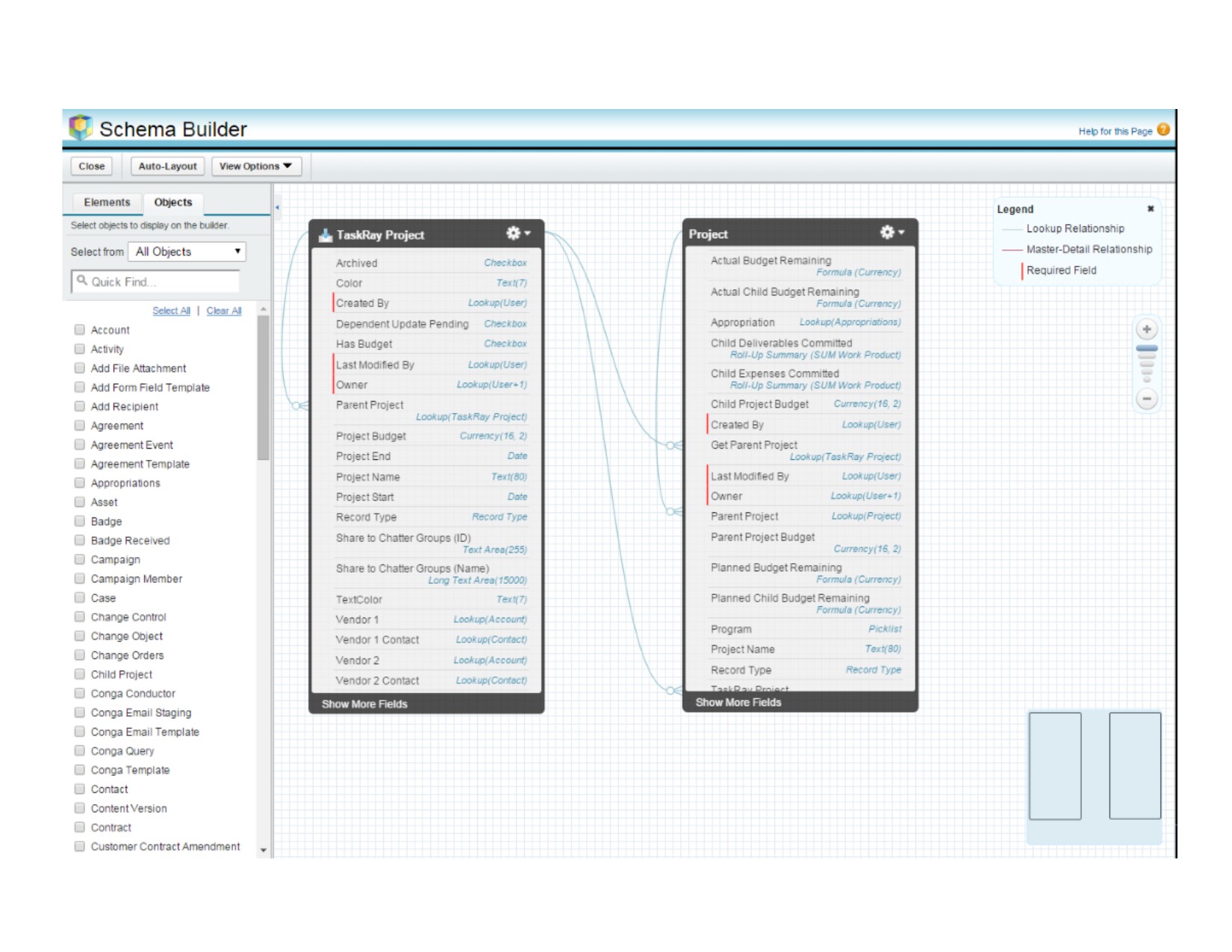Check the Account object checkbox

pyautogui.click(x=79, y=329)
